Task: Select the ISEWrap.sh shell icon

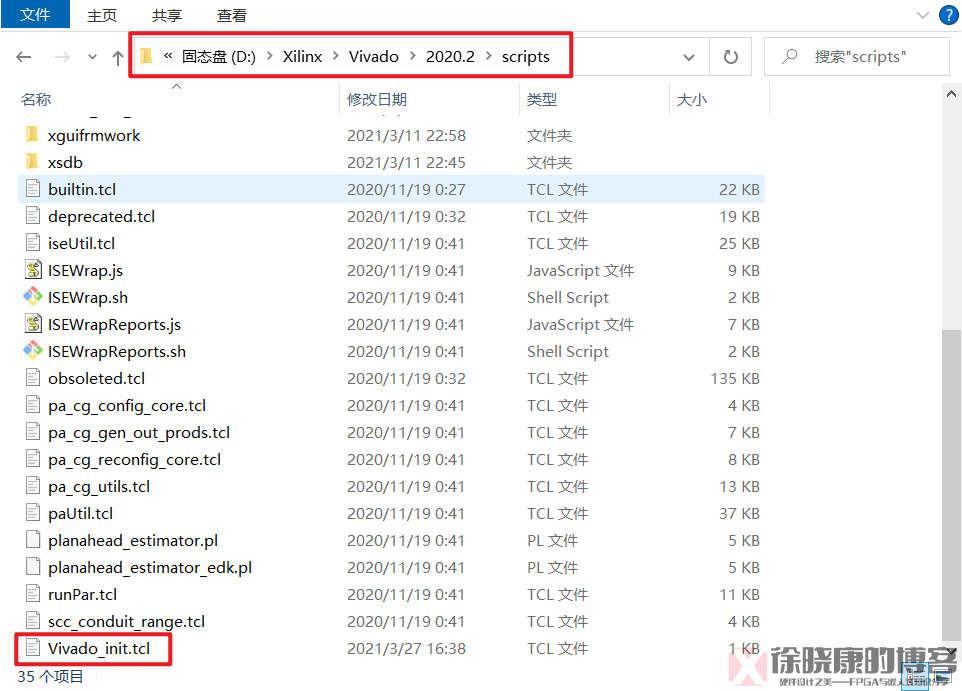Action: pos(33,296)
